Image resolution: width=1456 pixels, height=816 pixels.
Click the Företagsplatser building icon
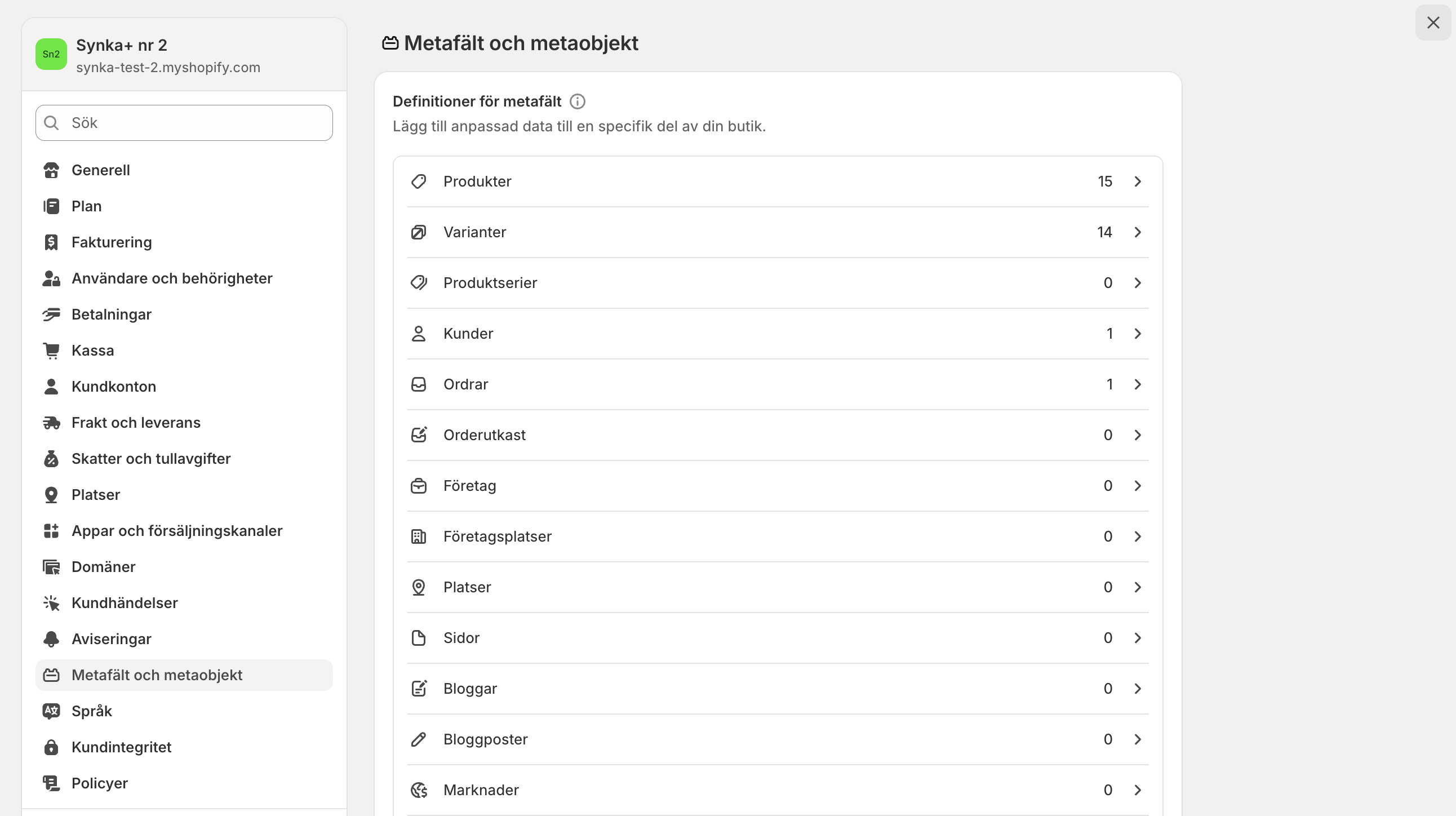tap(419, 537)
